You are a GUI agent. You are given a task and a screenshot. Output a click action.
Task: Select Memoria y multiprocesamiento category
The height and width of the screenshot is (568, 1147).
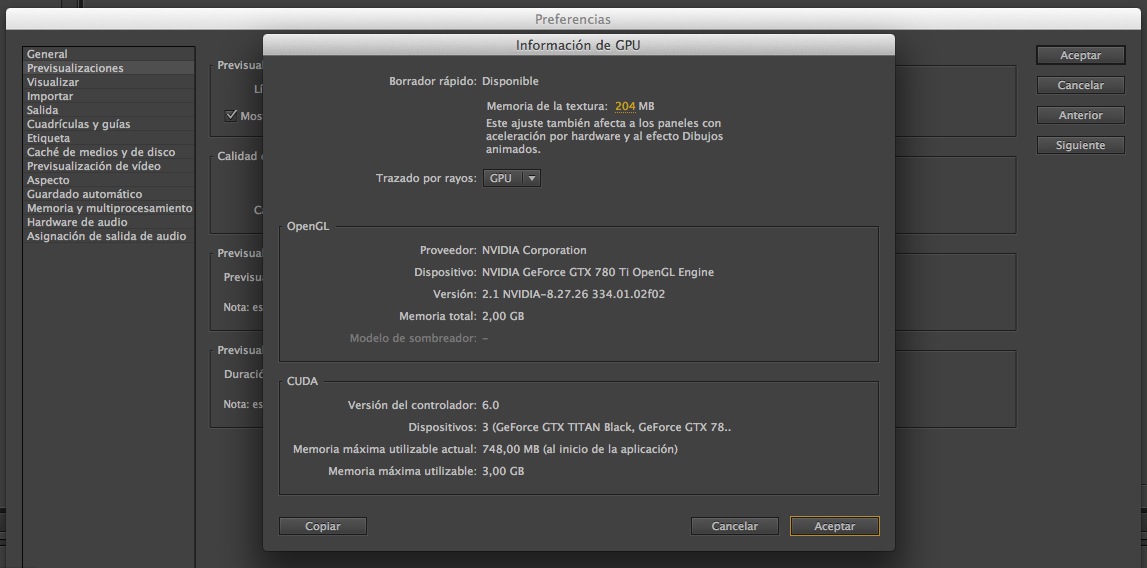(109, 208)
